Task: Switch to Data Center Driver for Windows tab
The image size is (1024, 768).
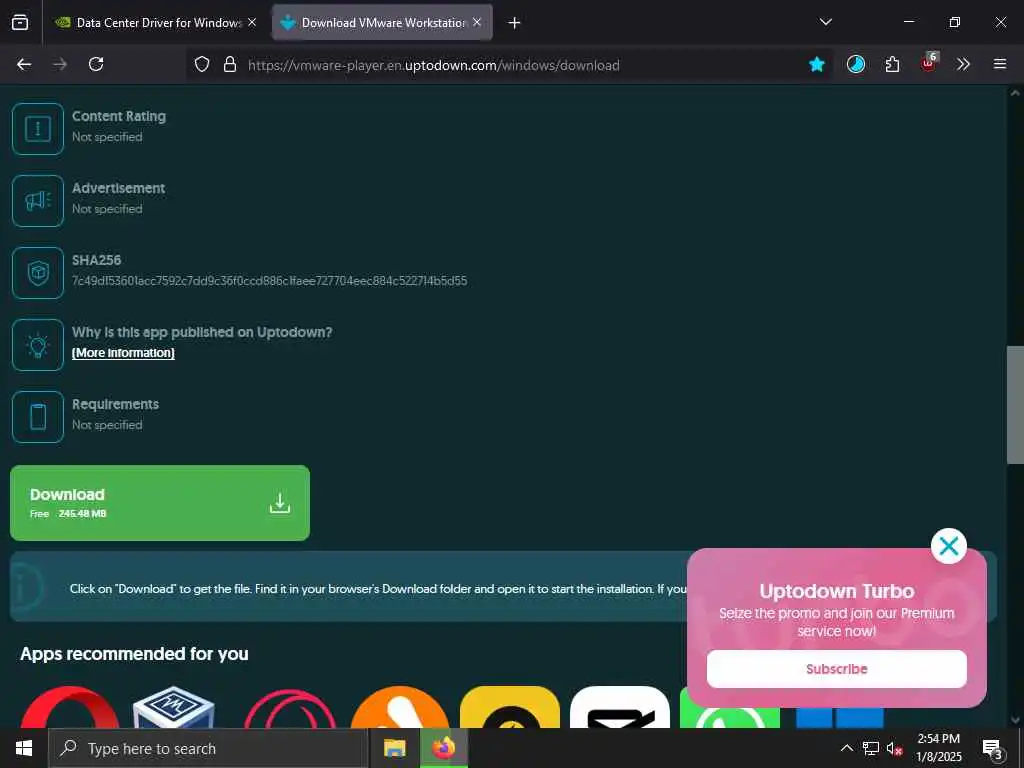Action: point(157,22)
